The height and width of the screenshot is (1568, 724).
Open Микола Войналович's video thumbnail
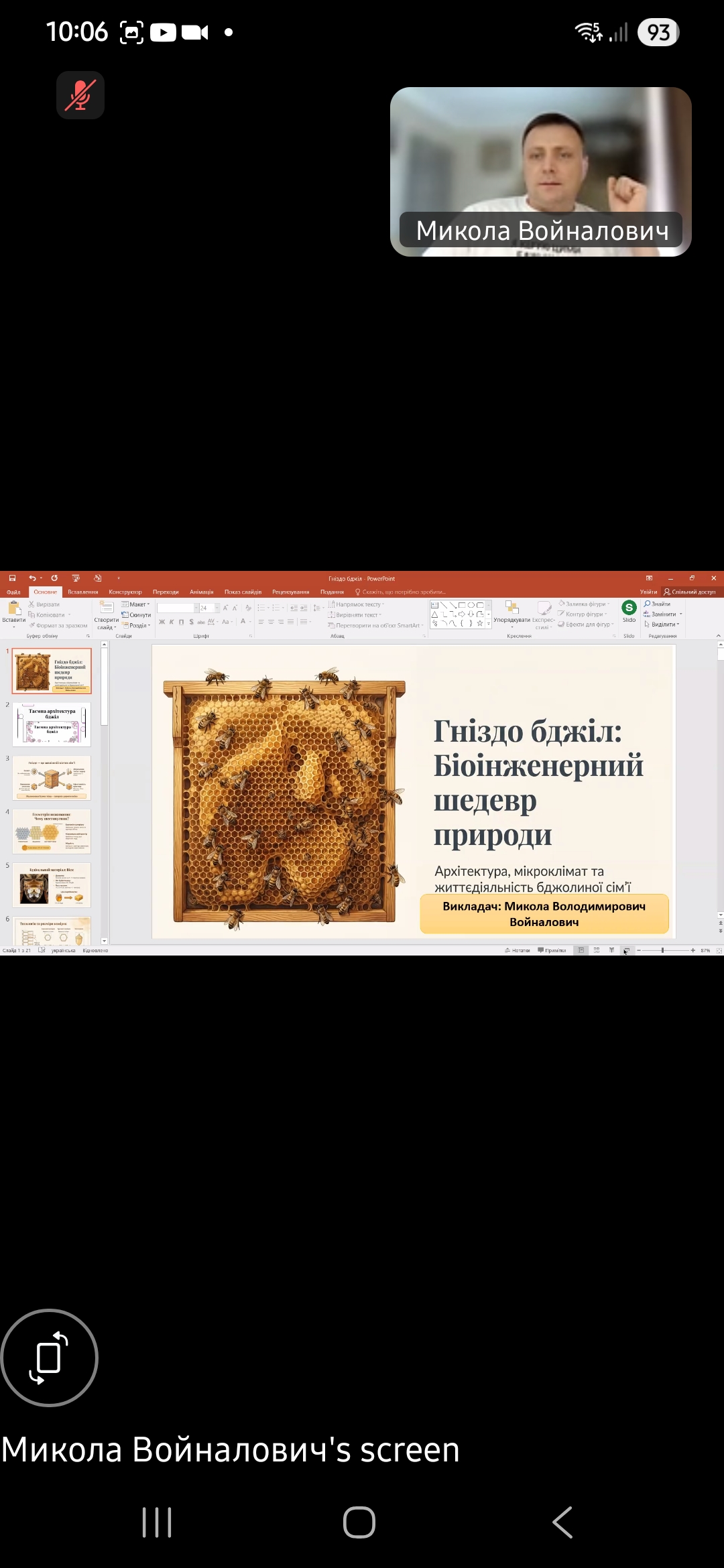[x=540, y=172]
